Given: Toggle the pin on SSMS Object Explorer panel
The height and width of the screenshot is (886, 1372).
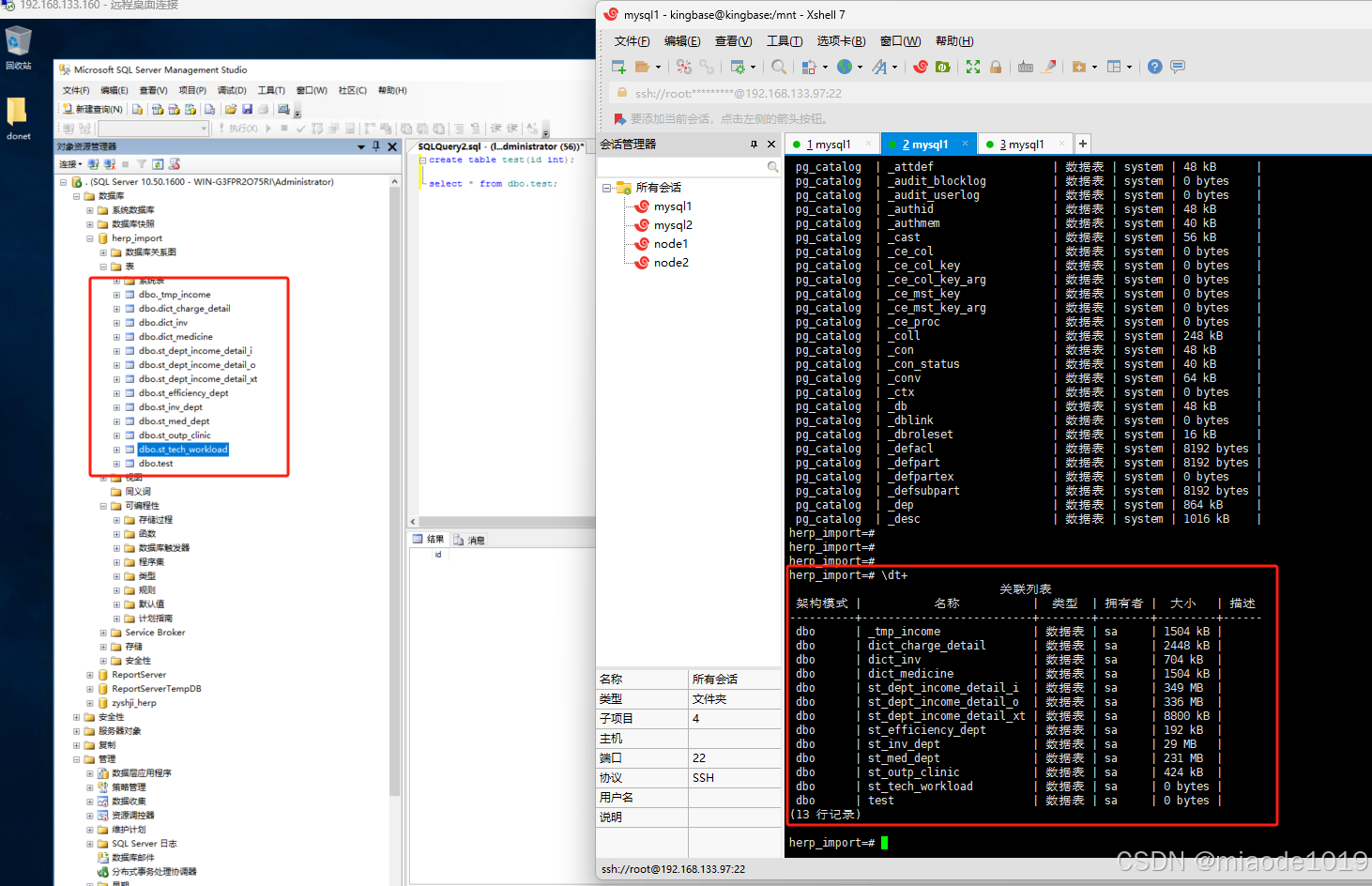Looking at the screenshot, I should (x=376, y=146).
